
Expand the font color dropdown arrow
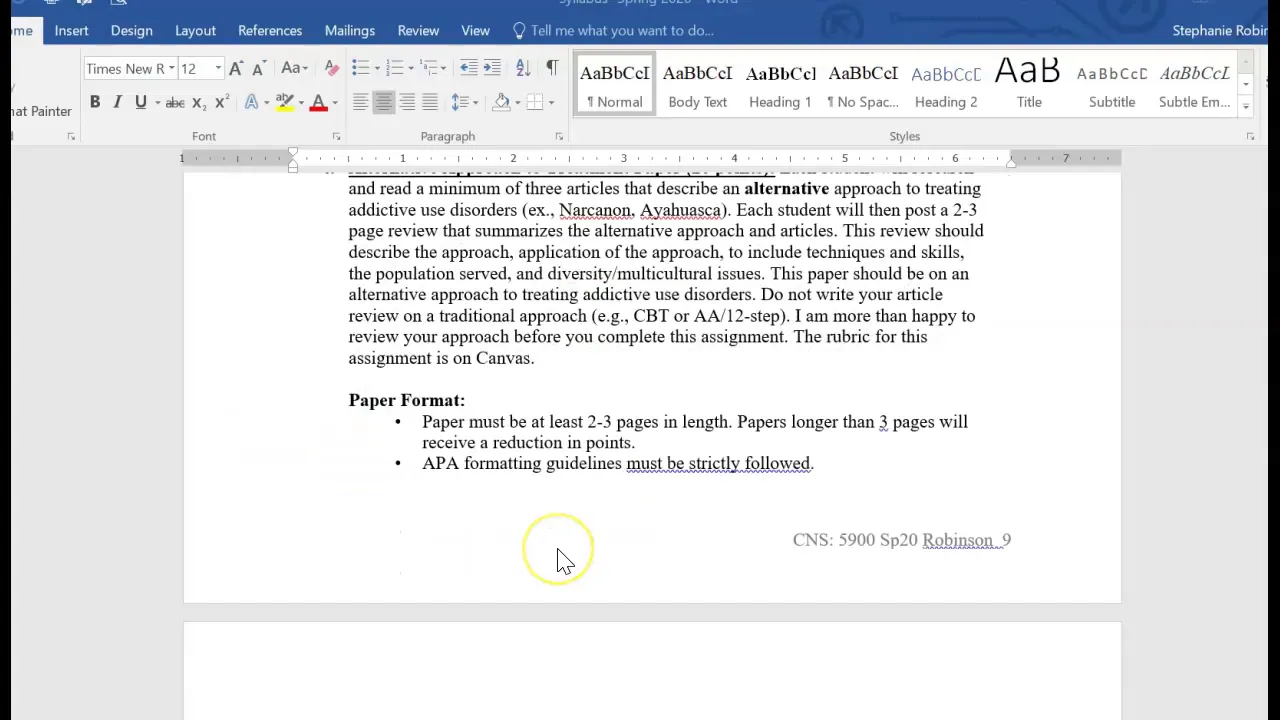[334, 103]
